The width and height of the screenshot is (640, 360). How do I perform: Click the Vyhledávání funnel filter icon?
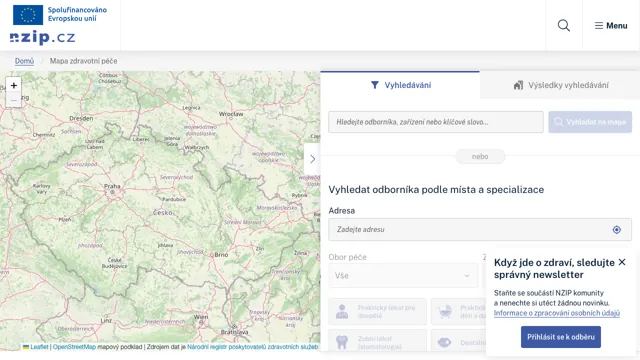[375, 85]
